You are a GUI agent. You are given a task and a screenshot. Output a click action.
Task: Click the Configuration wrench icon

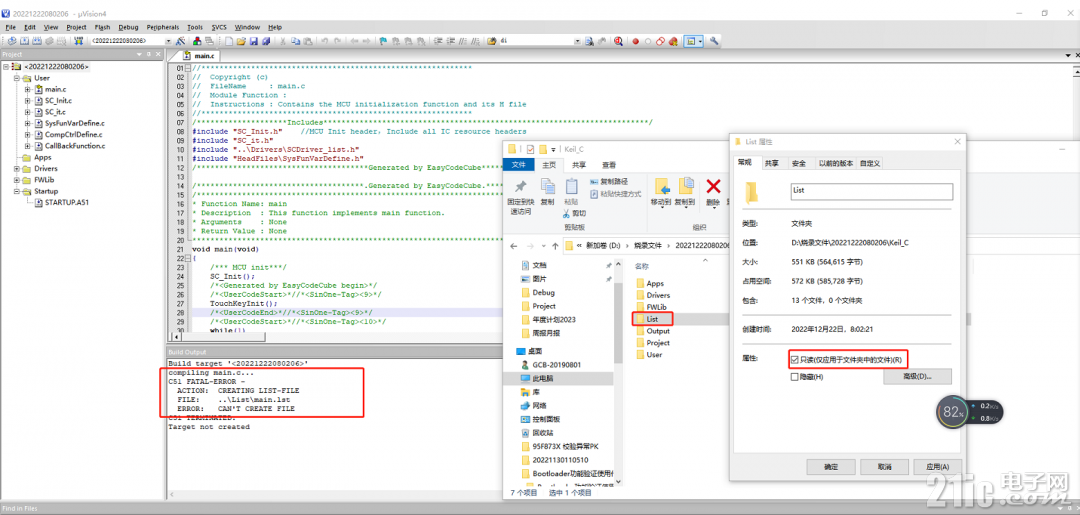[714, 41]
